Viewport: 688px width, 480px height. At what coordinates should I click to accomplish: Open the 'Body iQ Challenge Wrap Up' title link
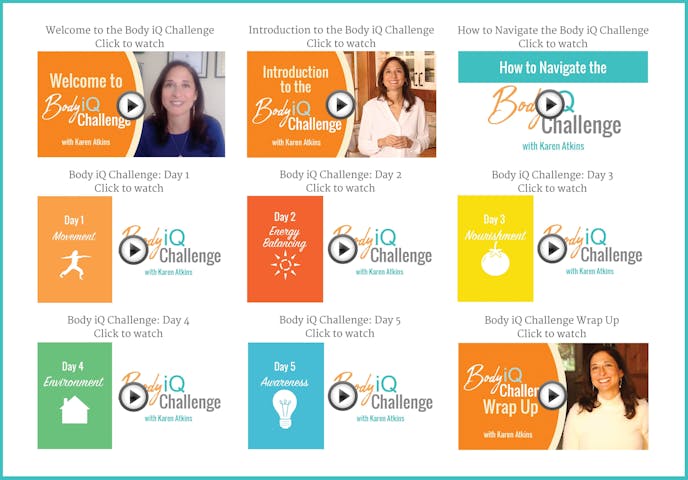[x=552, y=320]
